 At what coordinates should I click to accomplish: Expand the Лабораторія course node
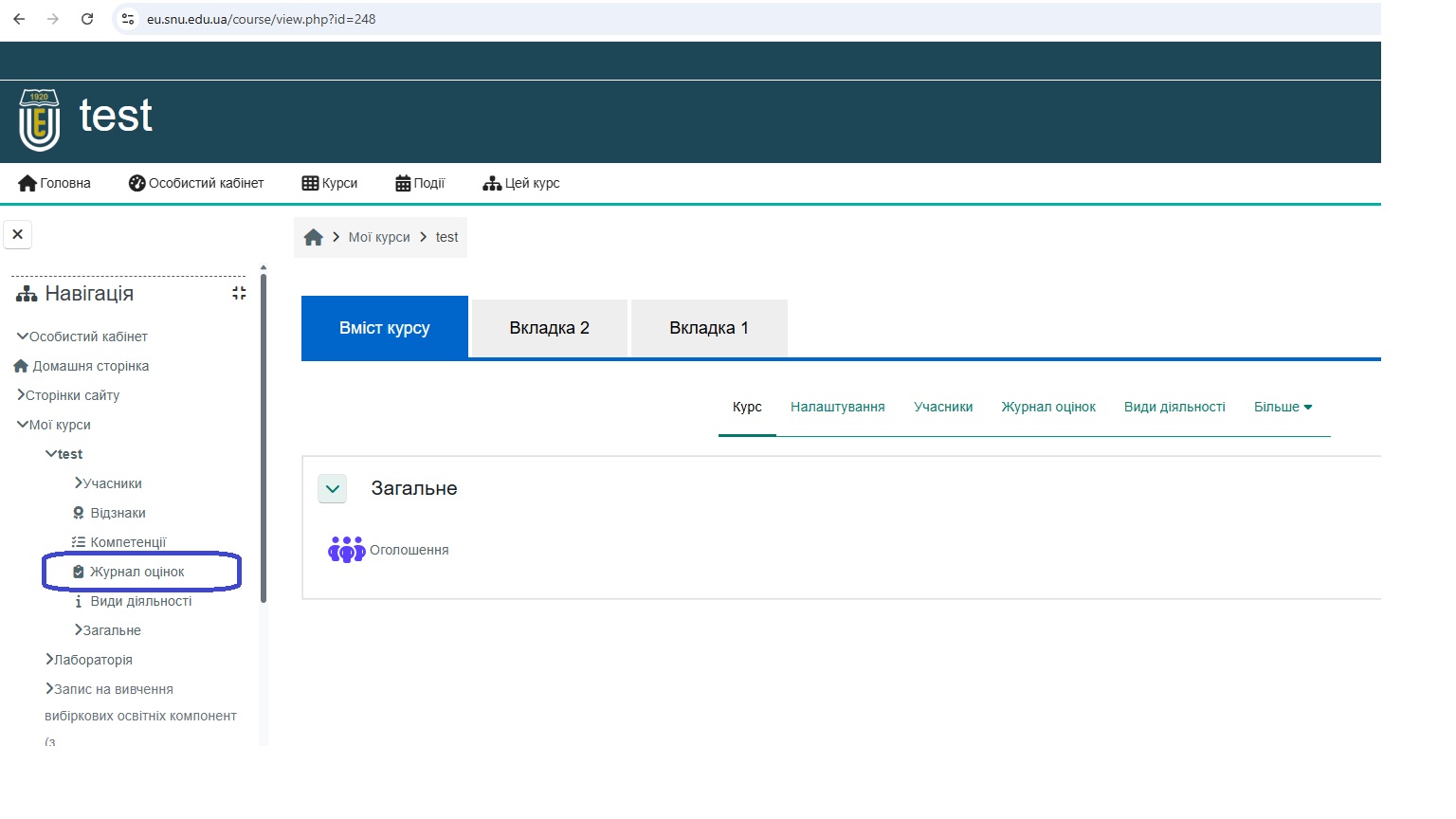pos(49,660)
